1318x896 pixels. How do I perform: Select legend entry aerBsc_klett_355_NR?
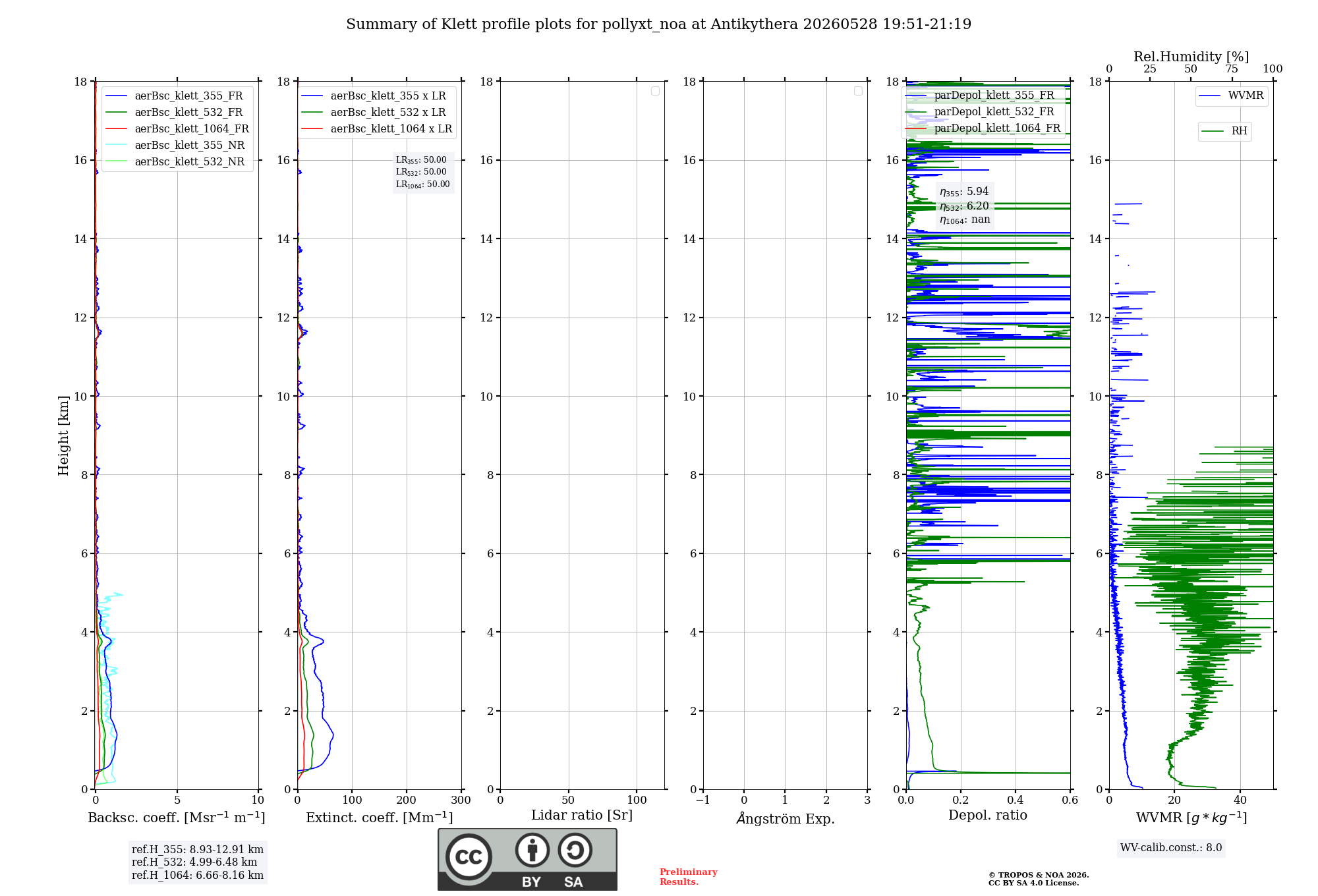(x=177, y=146)
